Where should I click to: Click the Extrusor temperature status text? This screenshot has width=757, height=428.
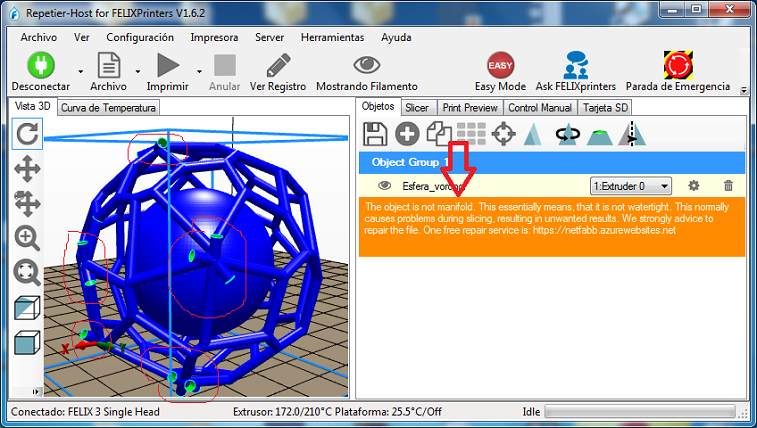click(x=337, y=412)
